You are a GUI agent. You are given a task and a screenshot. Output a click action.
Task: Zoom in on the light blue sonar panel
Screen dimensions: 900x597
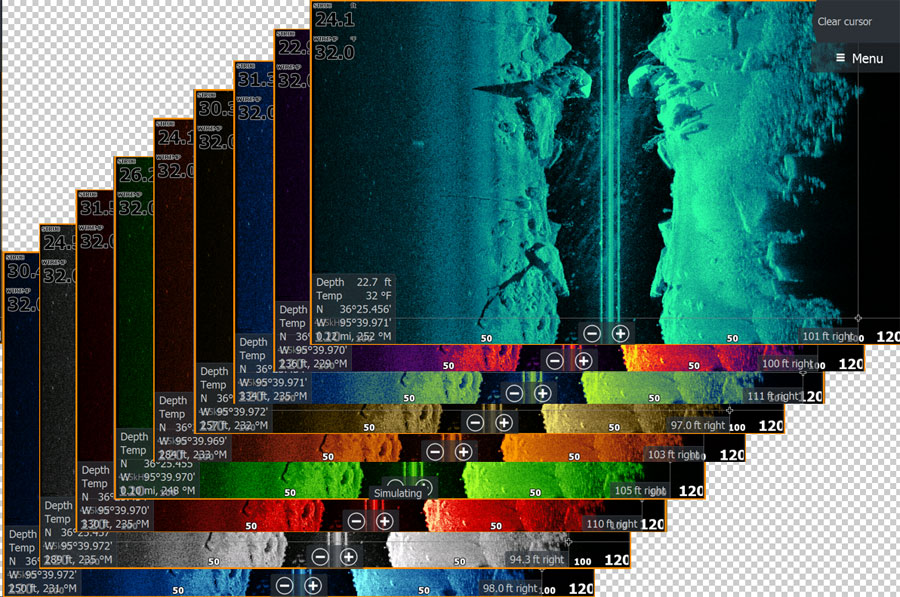(x=313, y=585)
